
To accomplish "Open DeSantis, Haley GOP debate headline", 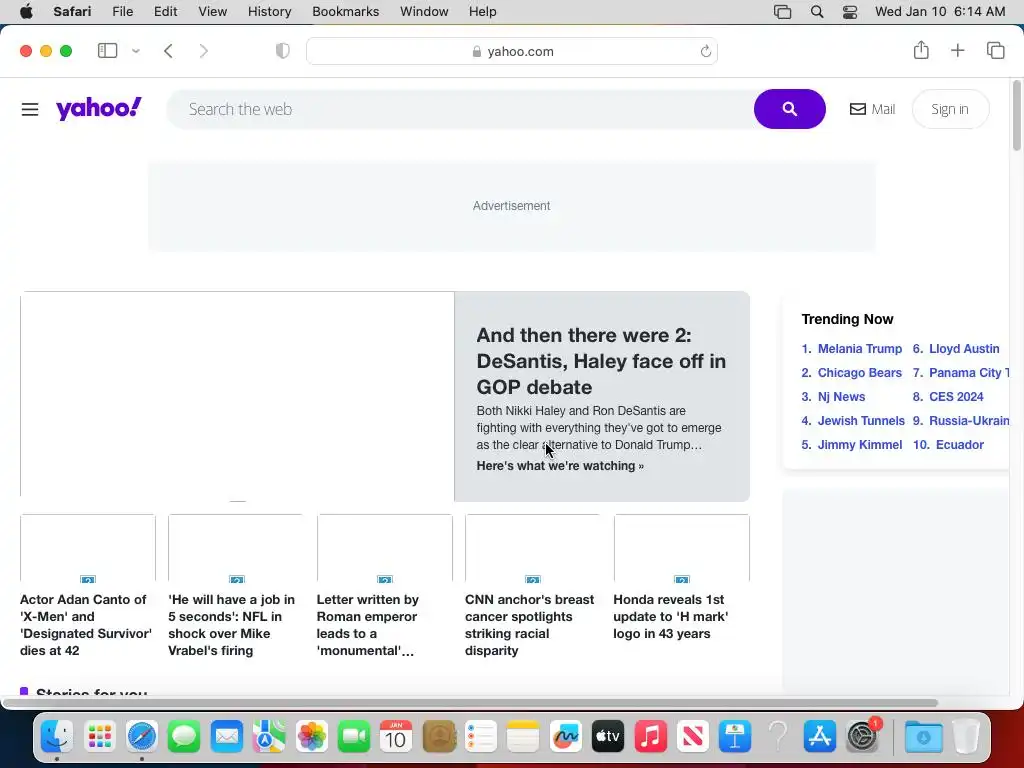I will coord(601,361).
